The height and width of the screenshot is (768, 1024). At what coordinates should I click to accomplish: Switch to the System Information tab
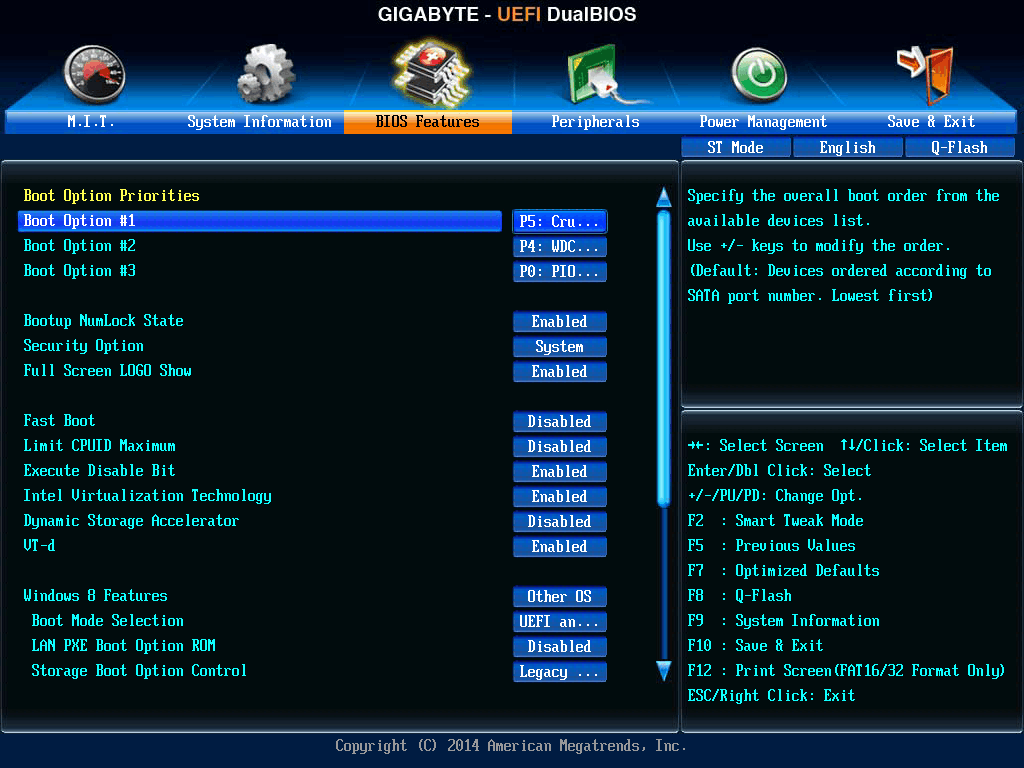pyautogui.click(x=259, y=121)
